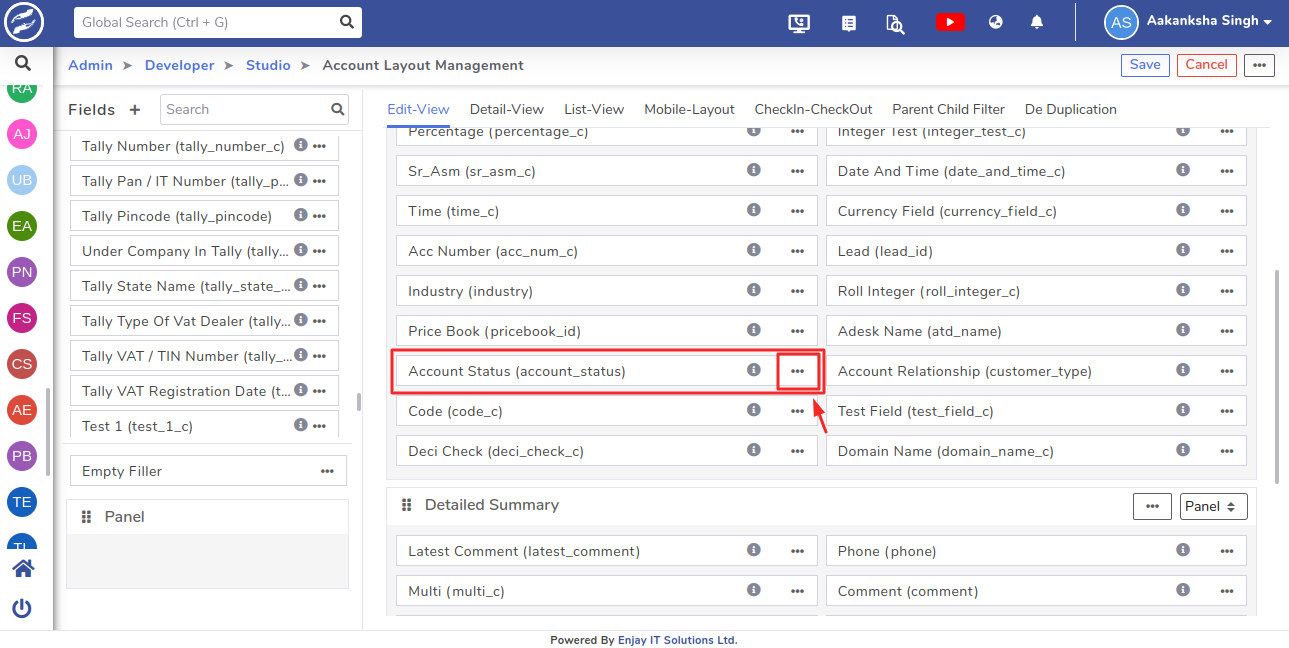Open options dots for Test Field (test_field_c)
Screen dimensions: 1289x648
tap(1227, 411)
